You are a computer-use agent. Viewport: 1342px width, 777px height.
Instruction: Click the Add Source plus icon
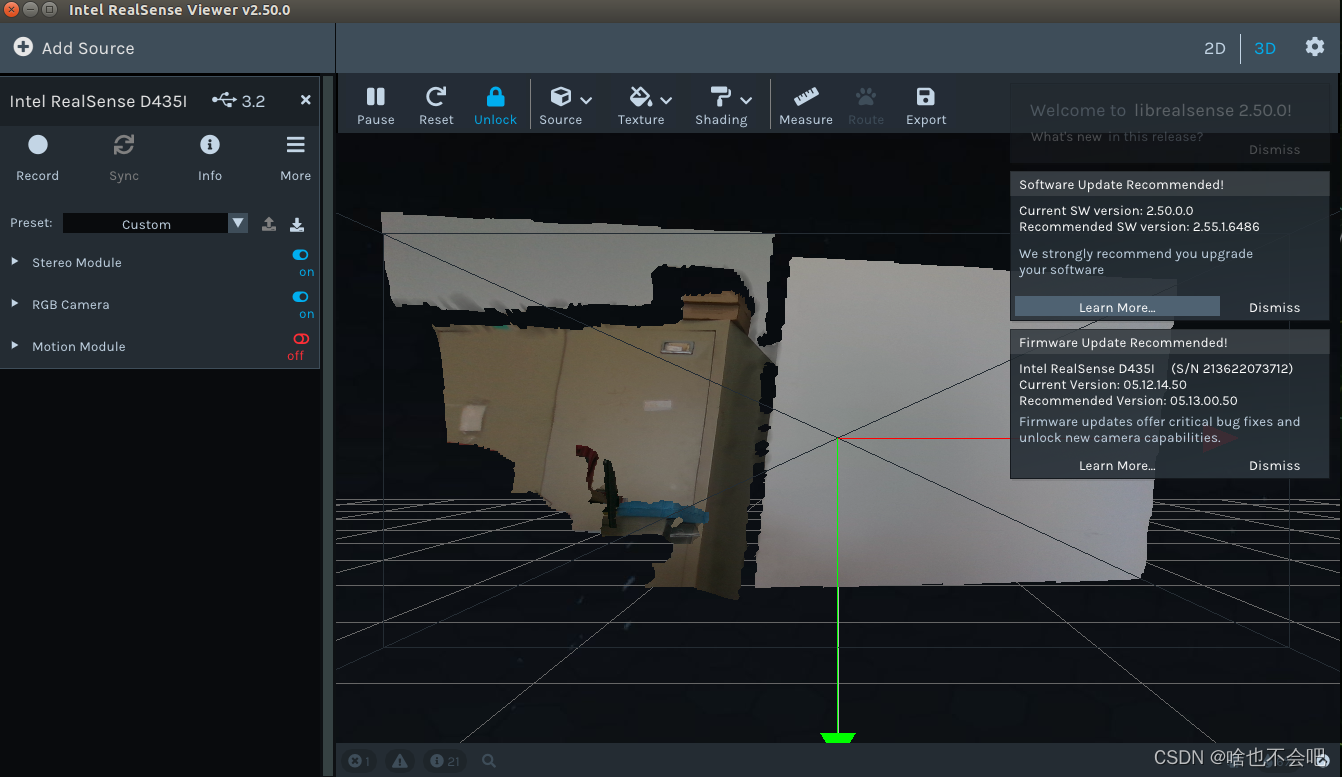coord(23,47)
